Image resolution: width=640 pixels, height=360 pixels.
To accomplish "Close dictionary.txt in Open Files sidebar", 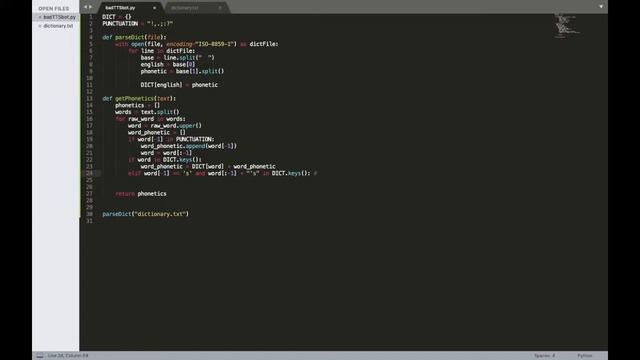I will (x=40, y=26).
